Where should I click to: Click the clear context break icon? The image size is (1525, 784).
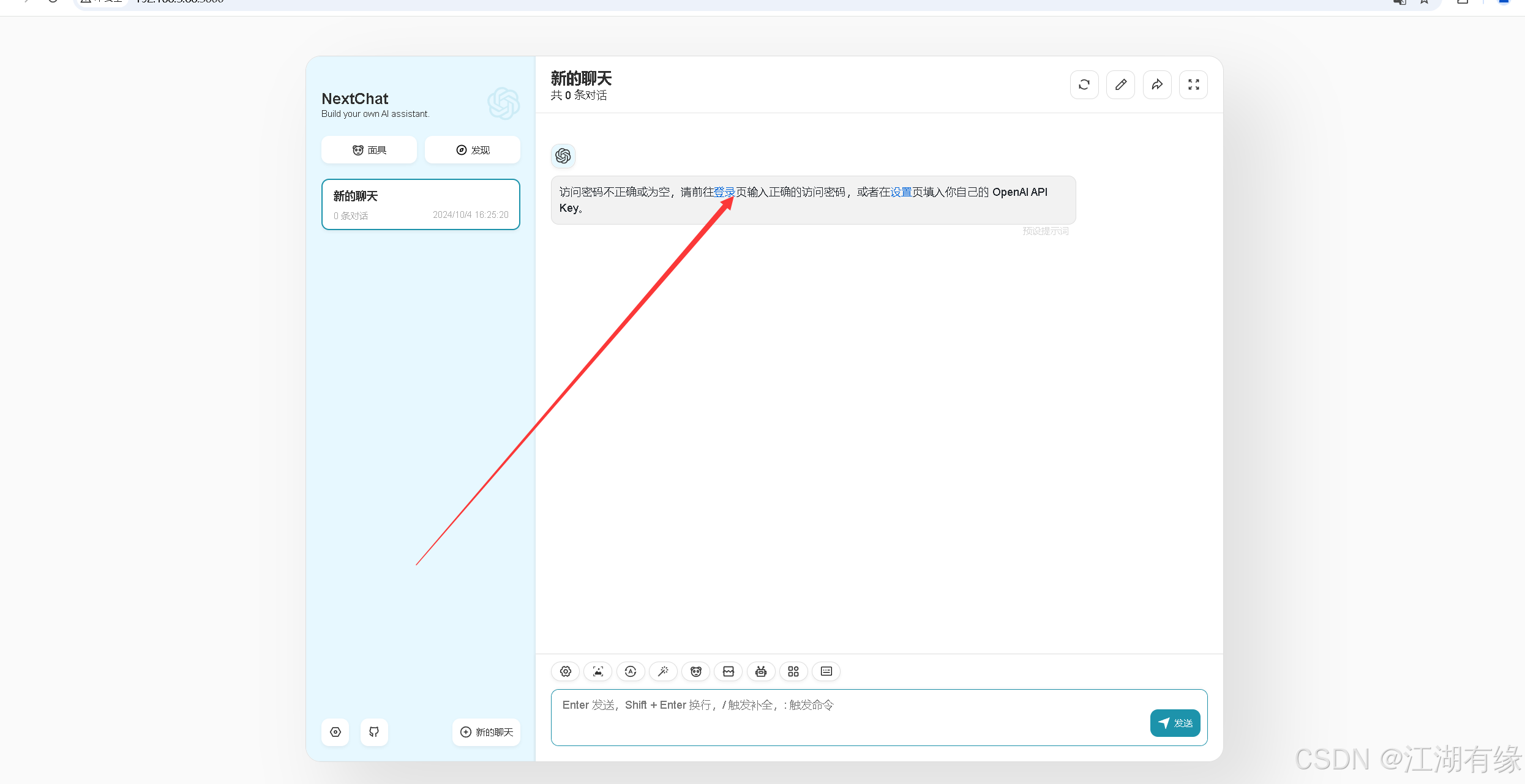click(x=729, y=671)
